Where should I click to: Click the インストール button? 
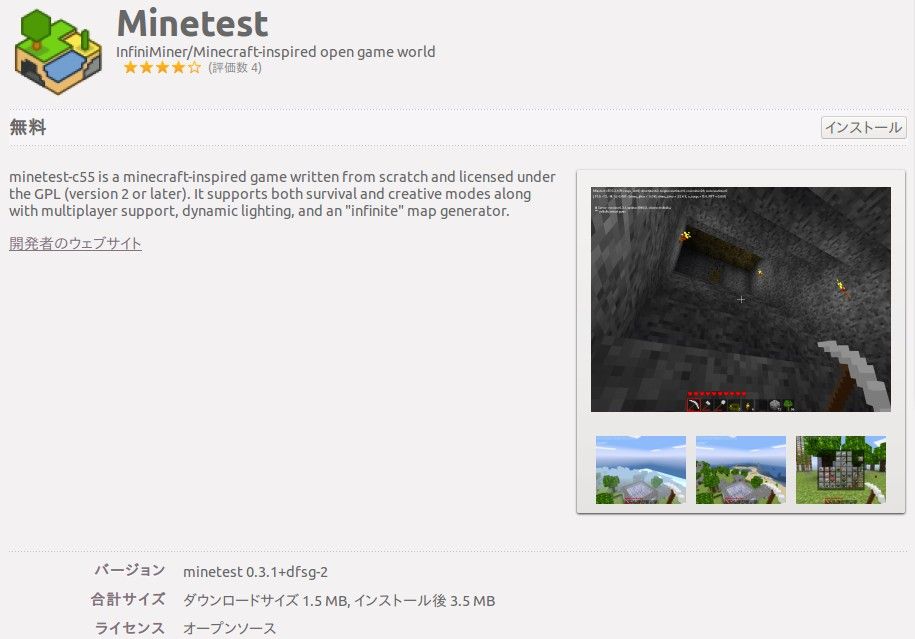(x=863, y=127)
